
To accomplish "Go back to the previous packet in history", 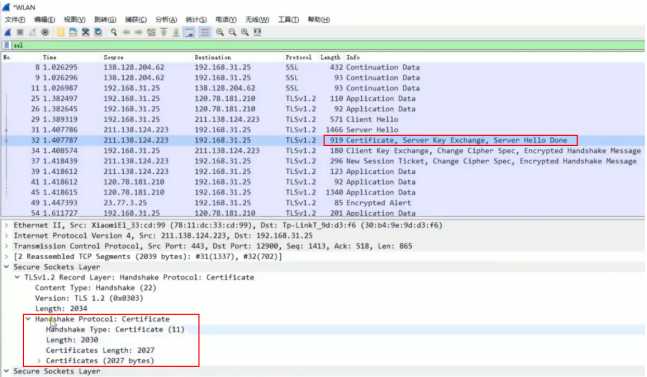I will click(126, 32).
